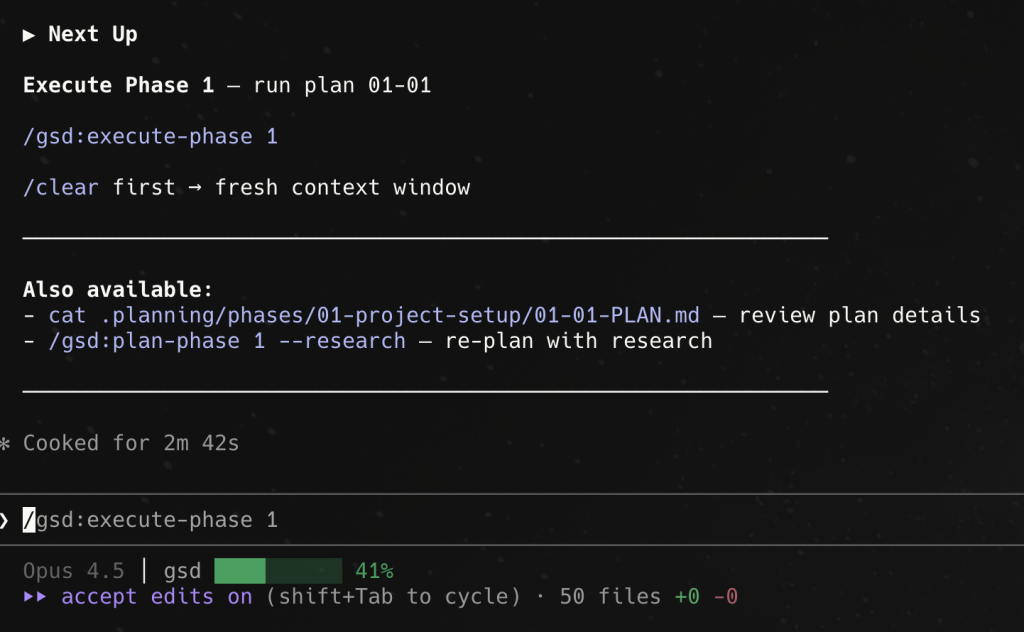Screen dimensions: 1024x632
Task: Click the asterisk before Cooked for 2m 42s
Action: point(5,443)
